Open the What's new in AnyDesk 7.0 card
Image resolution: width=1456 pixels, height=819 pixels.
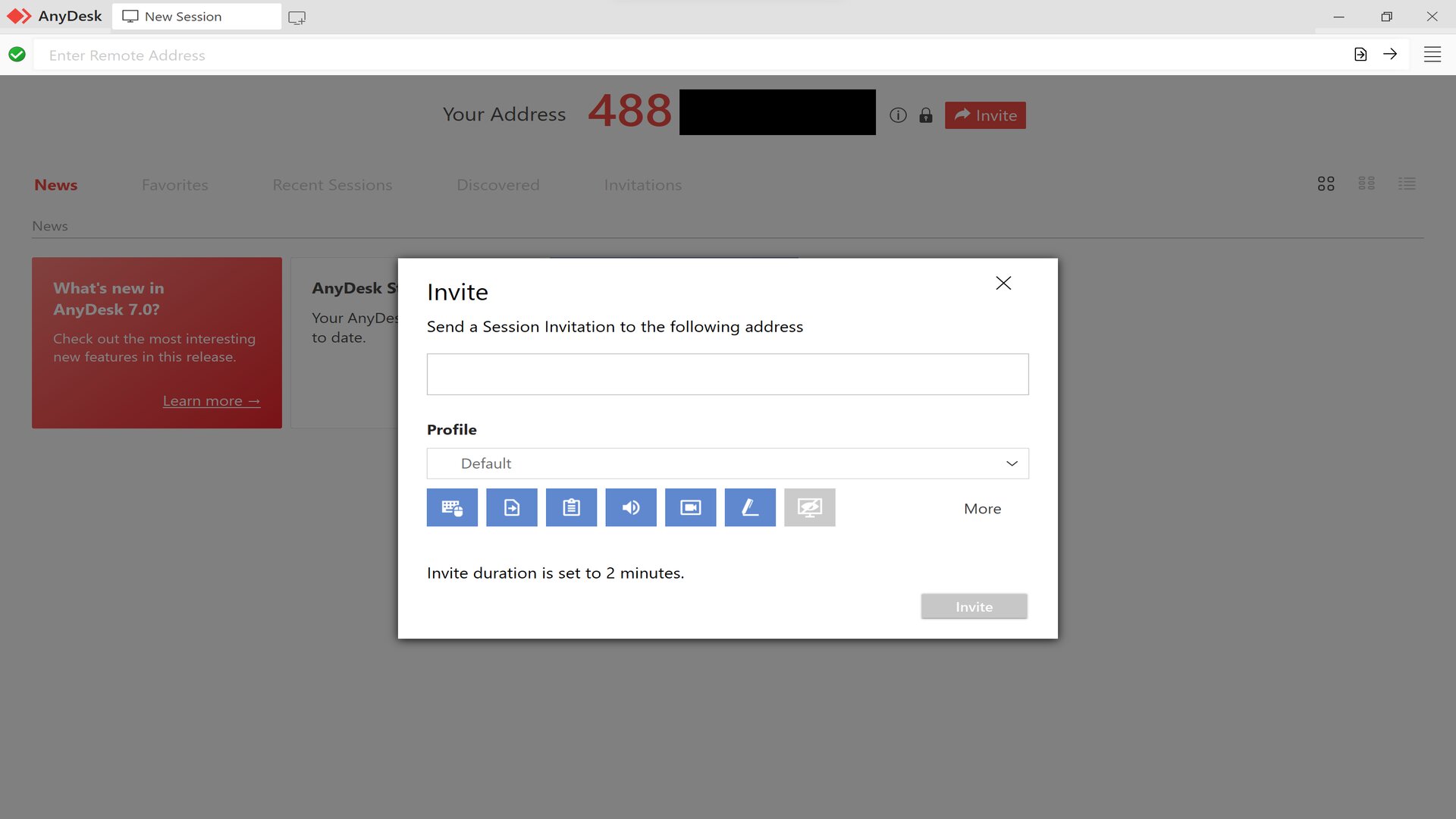coord(157,343)
